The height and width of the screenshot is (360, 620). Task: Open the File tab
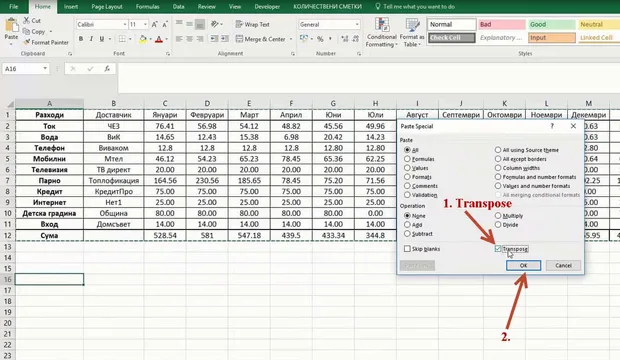tap(13, 7)
